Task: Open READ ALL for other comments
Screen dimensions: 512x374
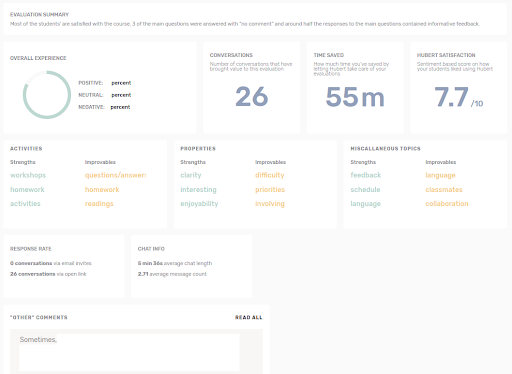Action: click(x=248, y=317)
